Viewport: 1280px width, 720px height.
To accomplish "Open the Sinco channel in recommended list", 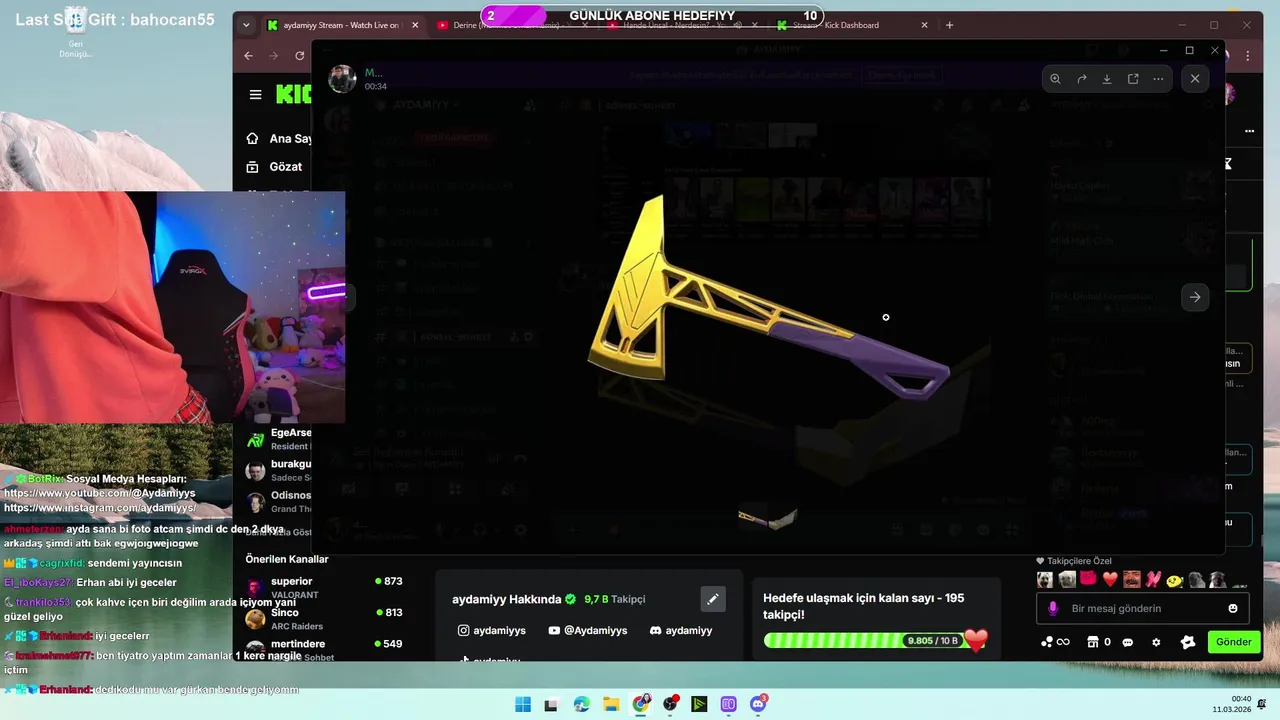I will [x=324, y=618].
